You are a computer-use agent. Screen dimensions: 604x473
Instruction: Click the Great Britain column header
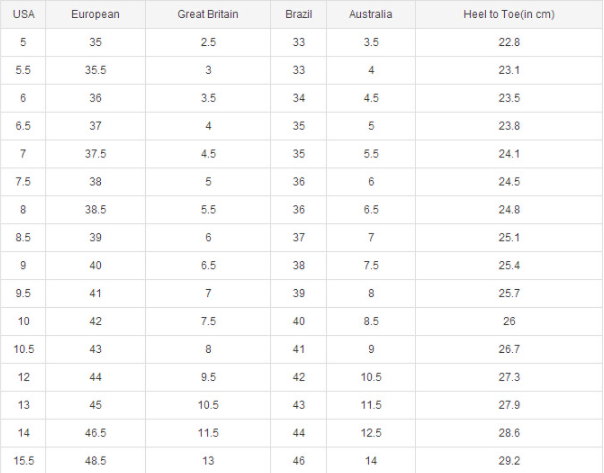coord(208,15)
